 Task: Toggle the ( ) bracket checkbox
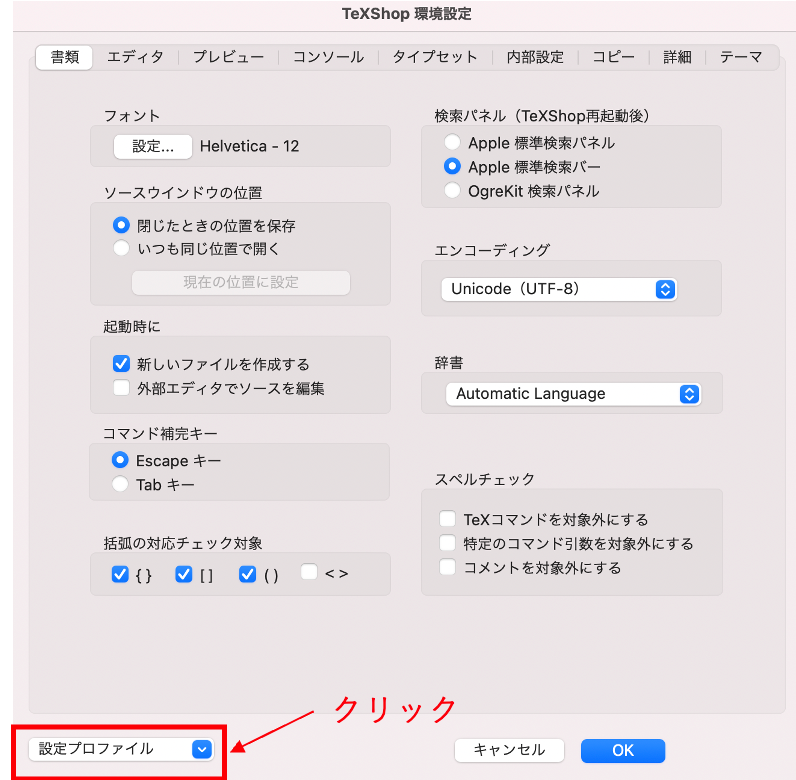[x=247, y=574]
